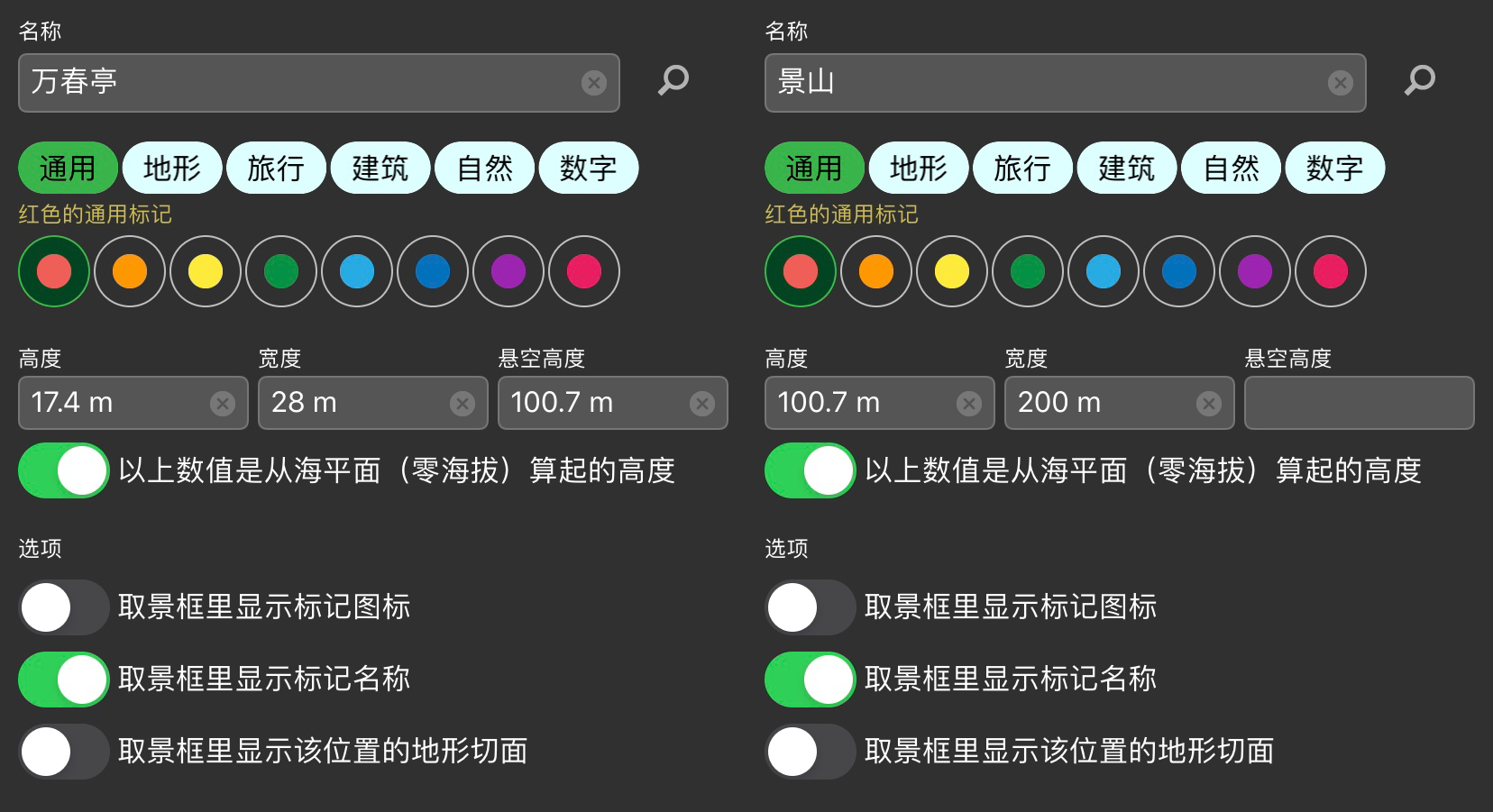Pick red marker color for 万春亭
Image resolution: width=1493 pixels, height=812 pixels.
pyautogui.click(x=54, y=271)
